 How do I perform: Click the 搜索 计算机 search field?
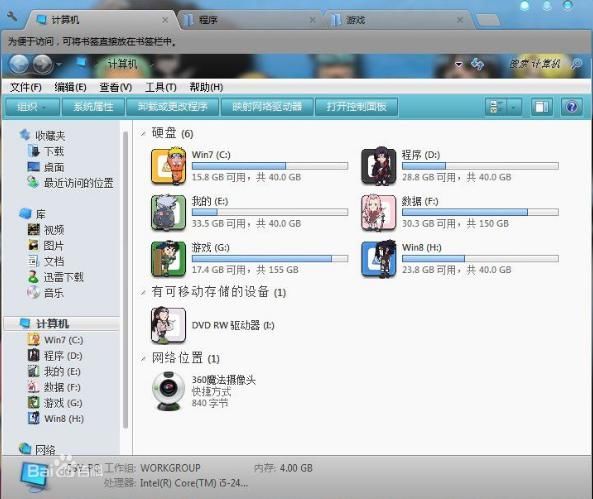coord(534,64)
